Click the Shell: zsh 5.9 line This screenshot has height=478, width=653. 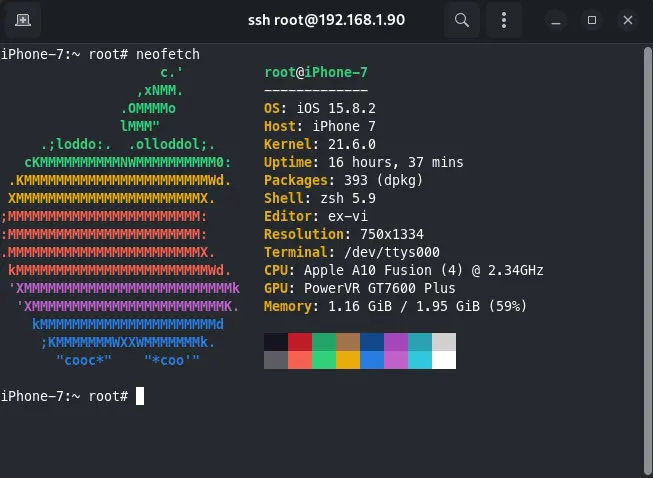pyautogui.click(x=320, y=198)
